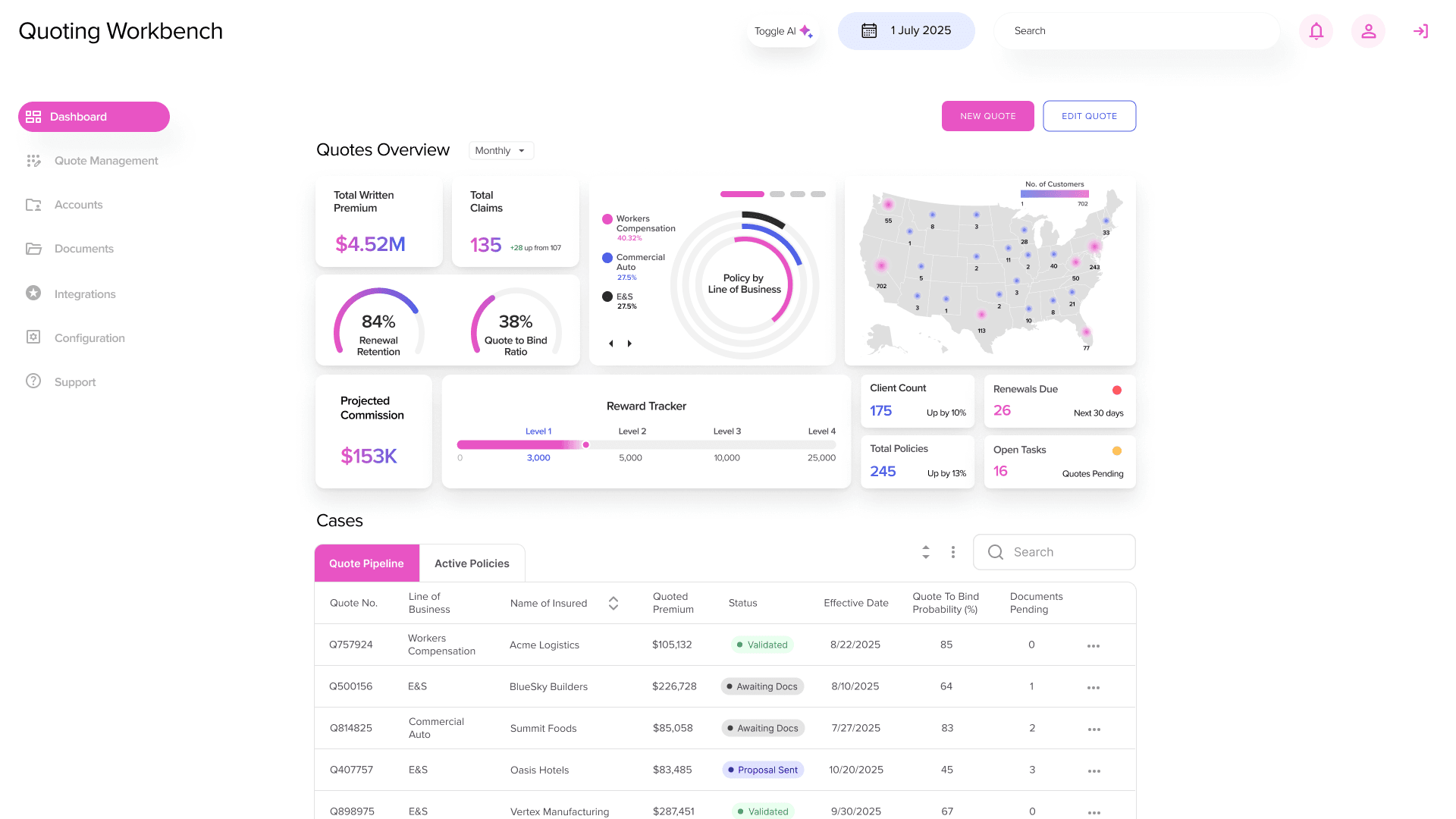Click the logout arrow icon
1456x819 pixels.
pos(1420,31)
